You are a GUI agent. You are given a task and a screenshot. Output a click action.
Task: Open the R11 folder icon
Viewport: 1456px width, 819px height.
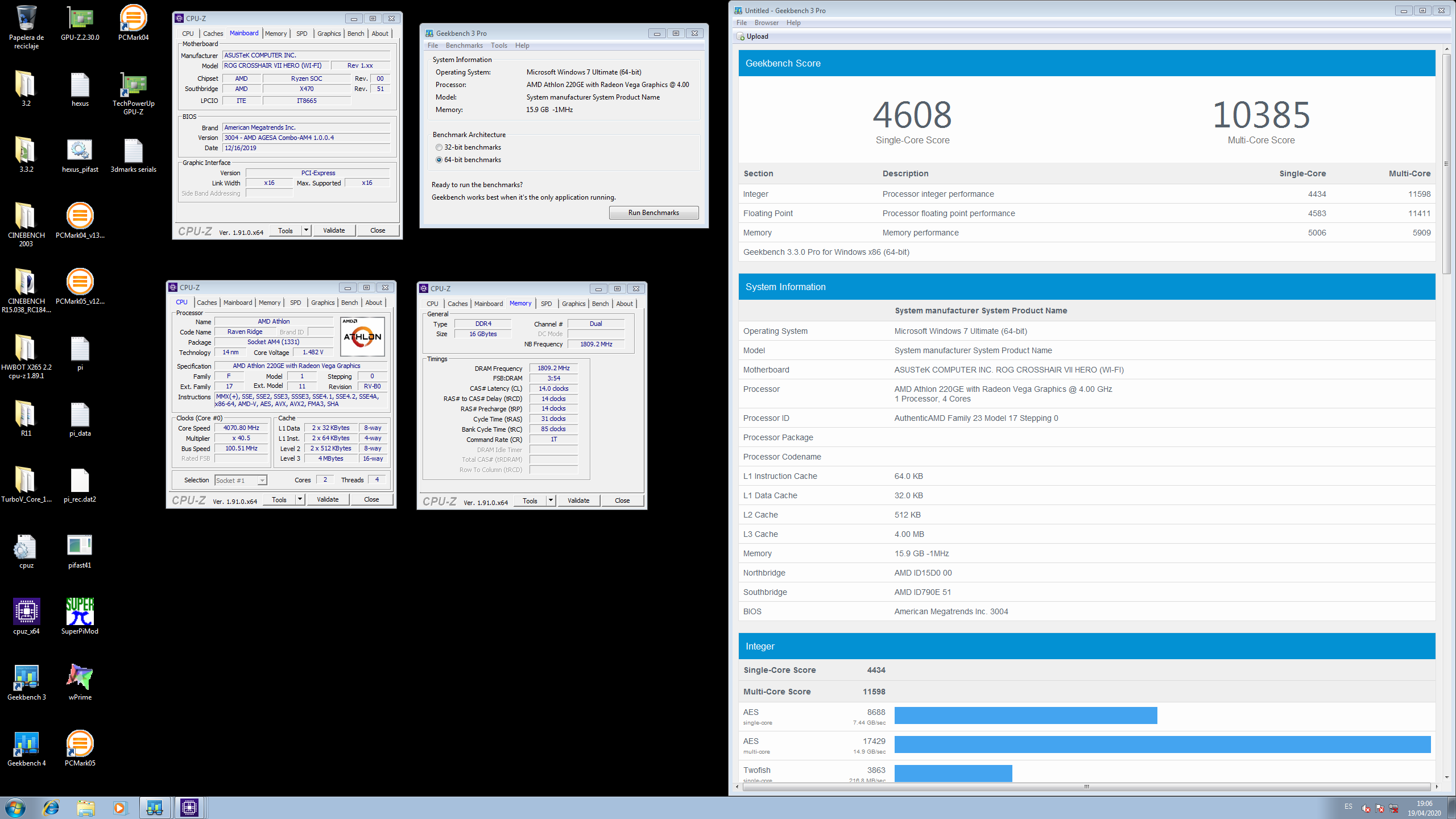pos(26,419)
